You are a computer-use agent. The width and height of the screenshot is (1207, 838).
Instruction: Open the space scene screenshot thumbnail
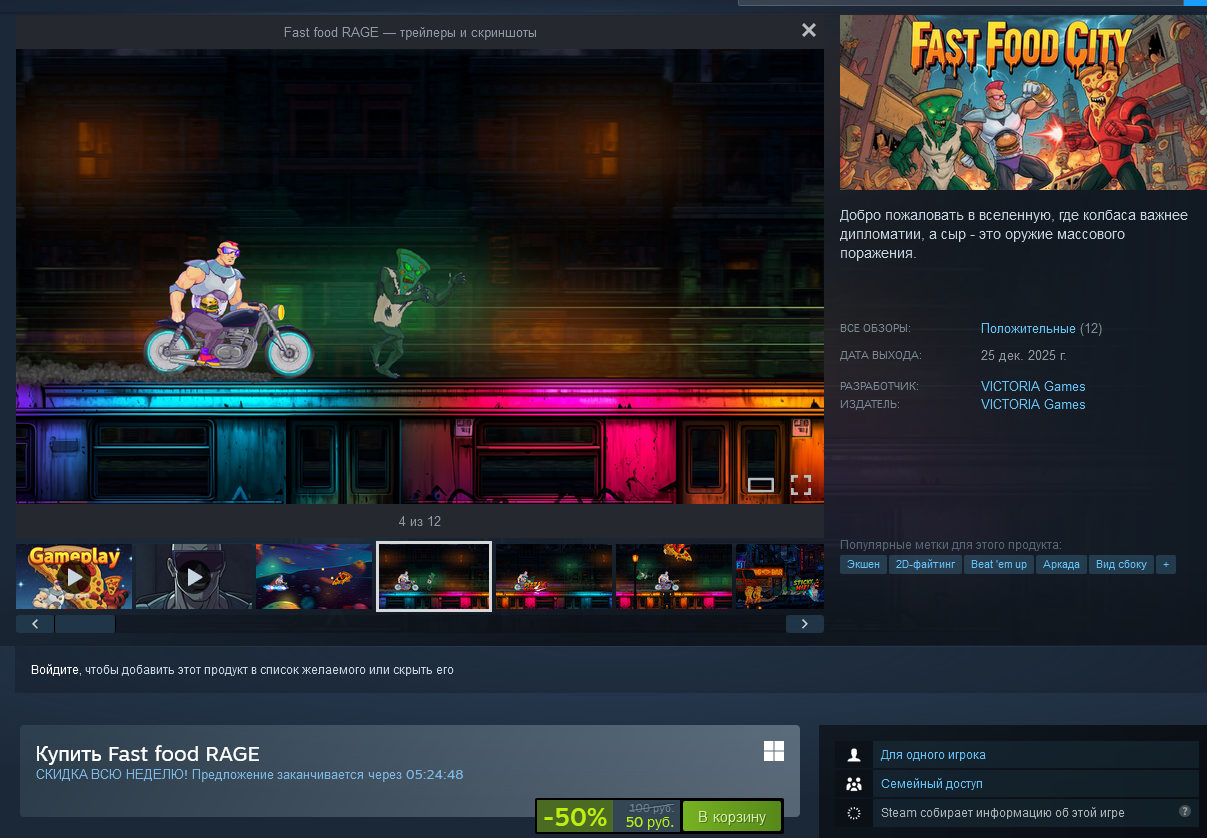[x=314, y=577]
